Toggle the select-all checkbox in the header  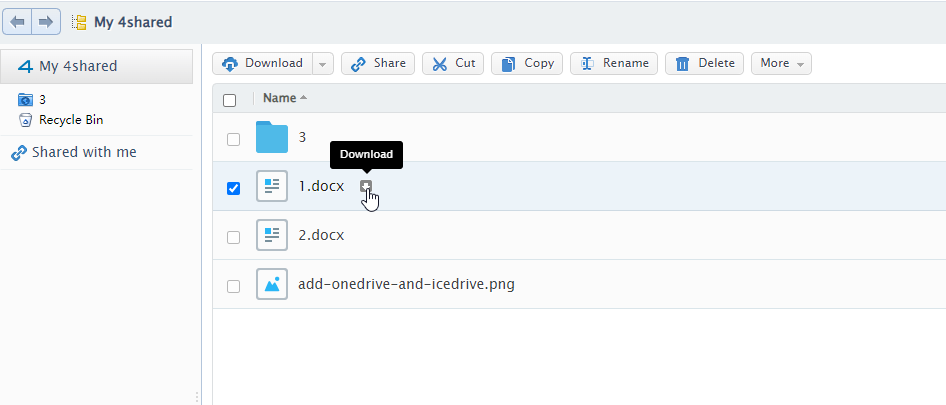[x=230, y=99]
